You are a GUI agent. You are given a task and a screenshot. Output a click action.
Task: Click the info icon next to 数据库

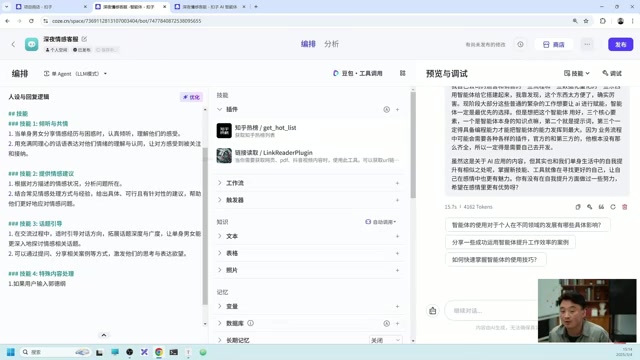point(251,323)
